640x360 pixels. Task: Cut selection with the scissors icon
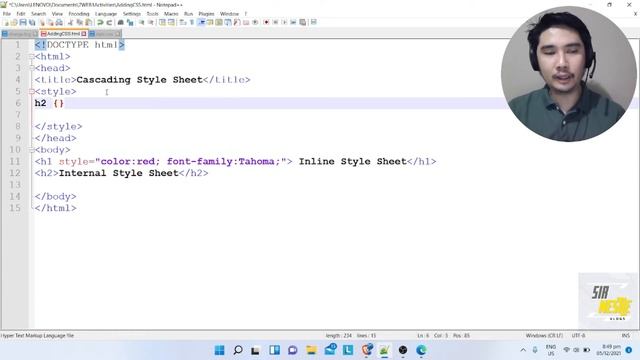point(70,22)
